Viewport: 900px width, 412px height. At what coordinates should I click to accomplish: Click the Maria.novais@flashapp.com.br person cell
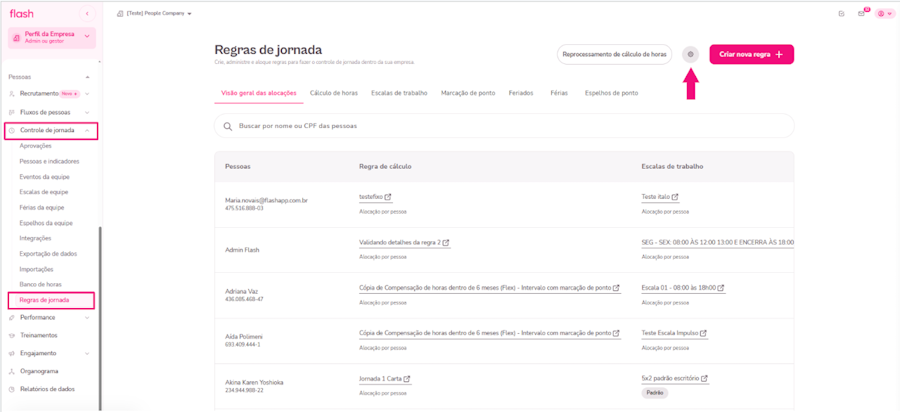click(267, 204)
